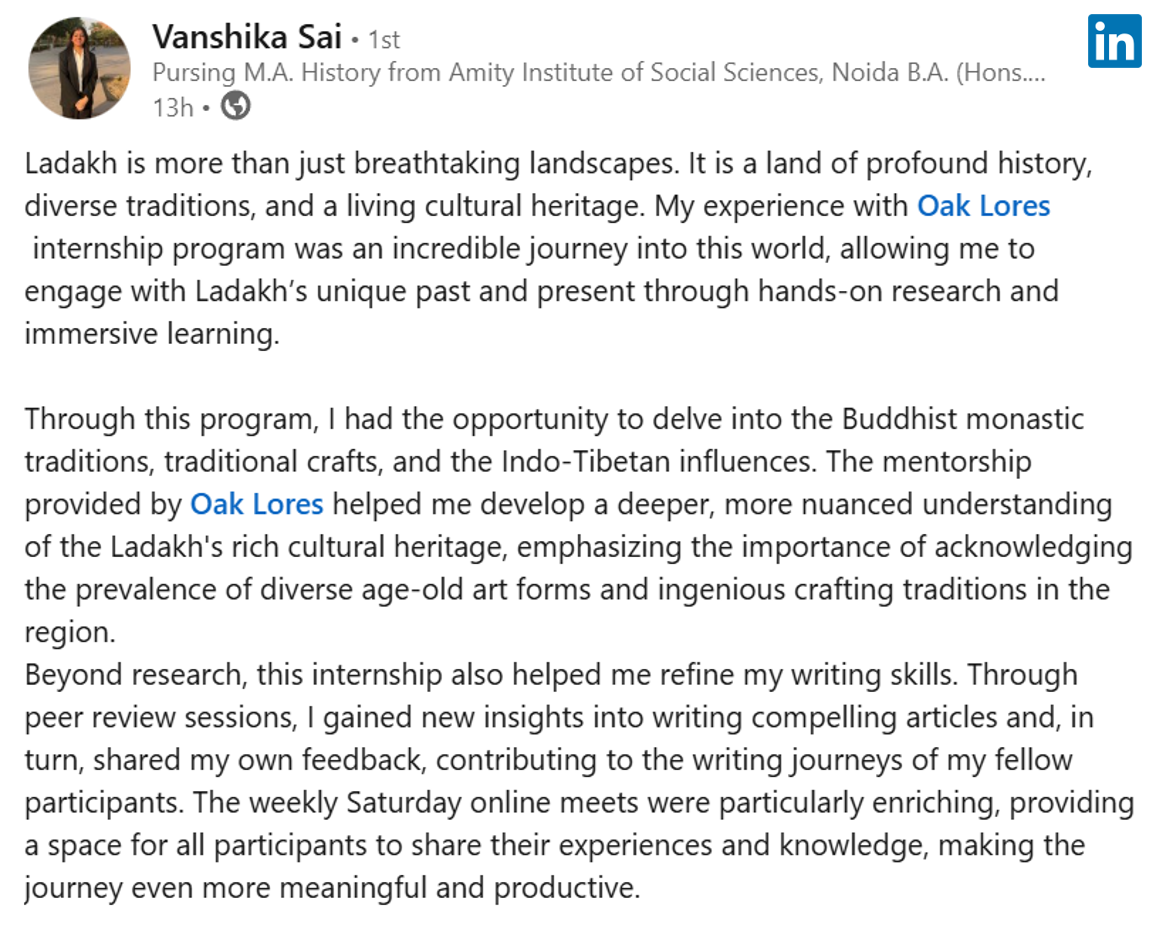Click the text 'Amity Institute of Social Sciences'
The width and height of the screenshot is (1156, 939).
tap(634, 72)
